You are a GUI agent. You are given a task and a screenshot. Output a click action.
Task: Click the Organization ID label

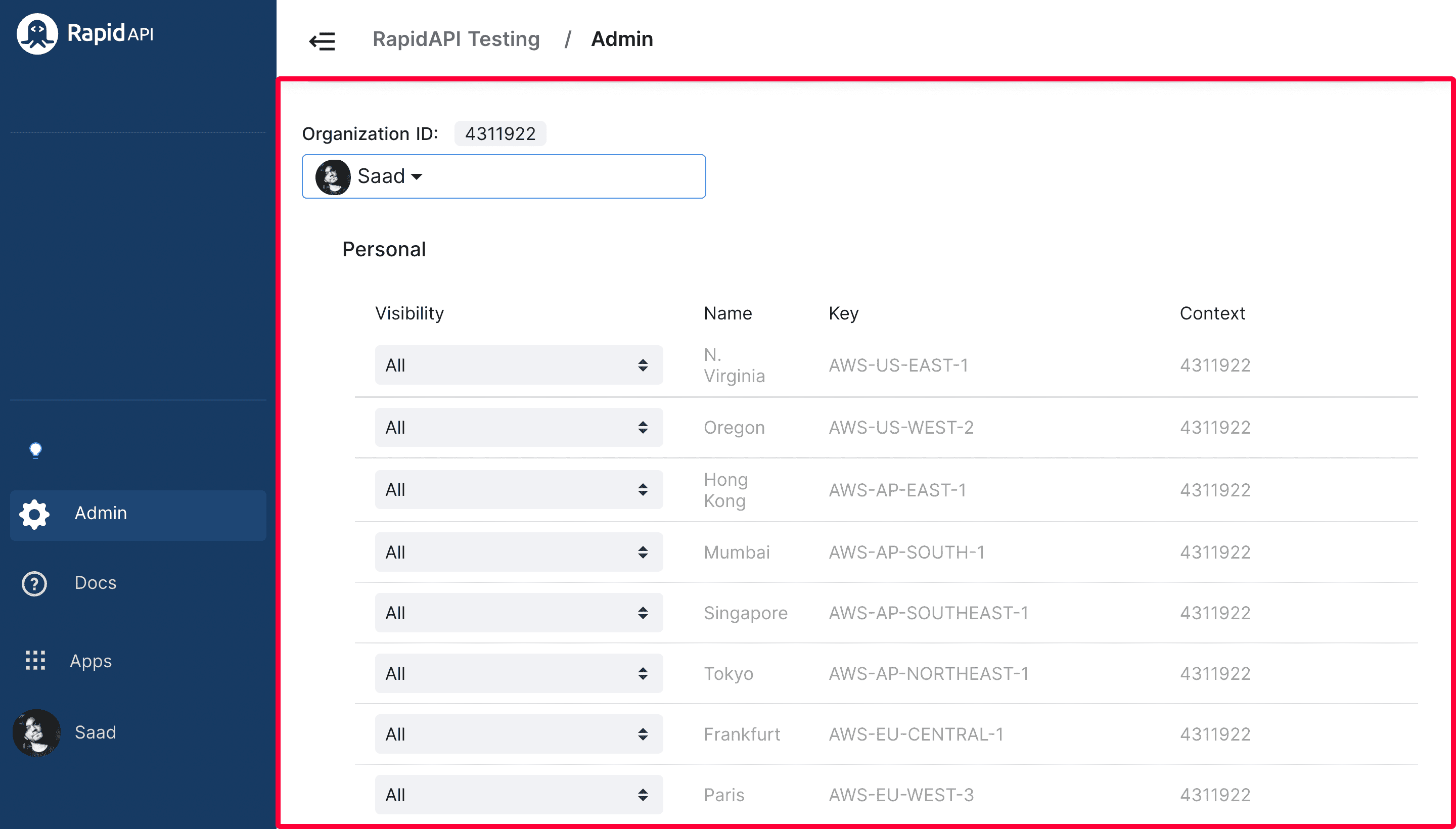(370, 134)
